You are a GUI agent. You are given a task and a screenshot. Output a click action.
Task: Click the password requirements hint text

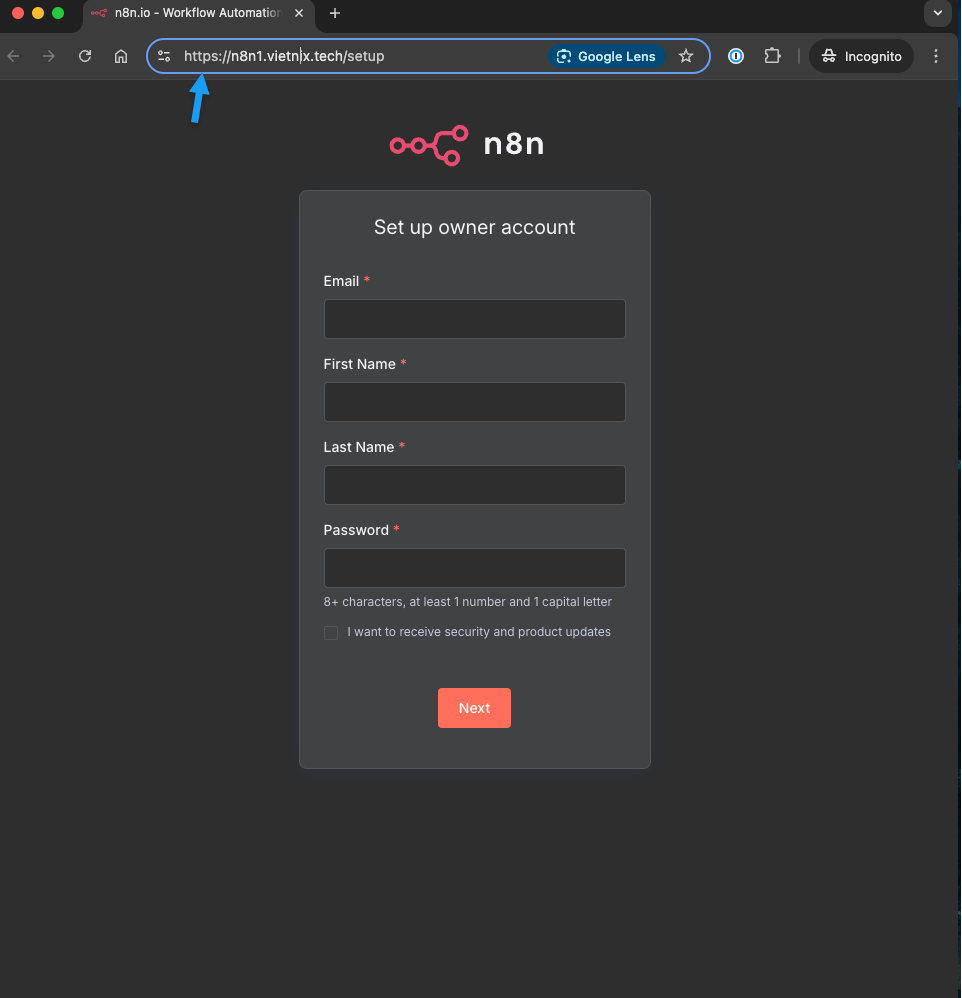point(467,601)
